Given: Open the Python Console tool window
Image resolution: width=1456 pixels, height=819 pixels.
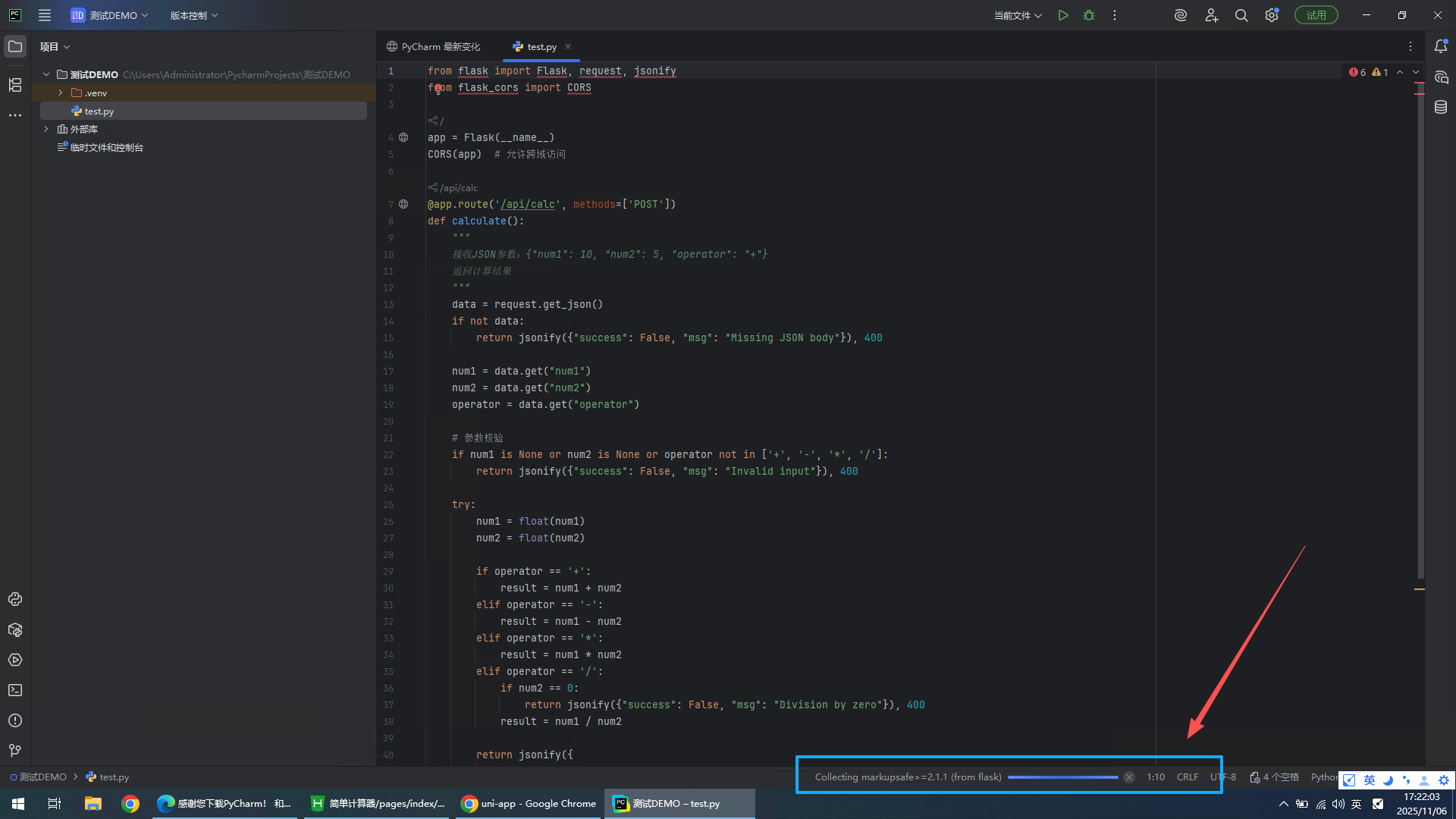Looking at the screenshot, I should (15, 599).
